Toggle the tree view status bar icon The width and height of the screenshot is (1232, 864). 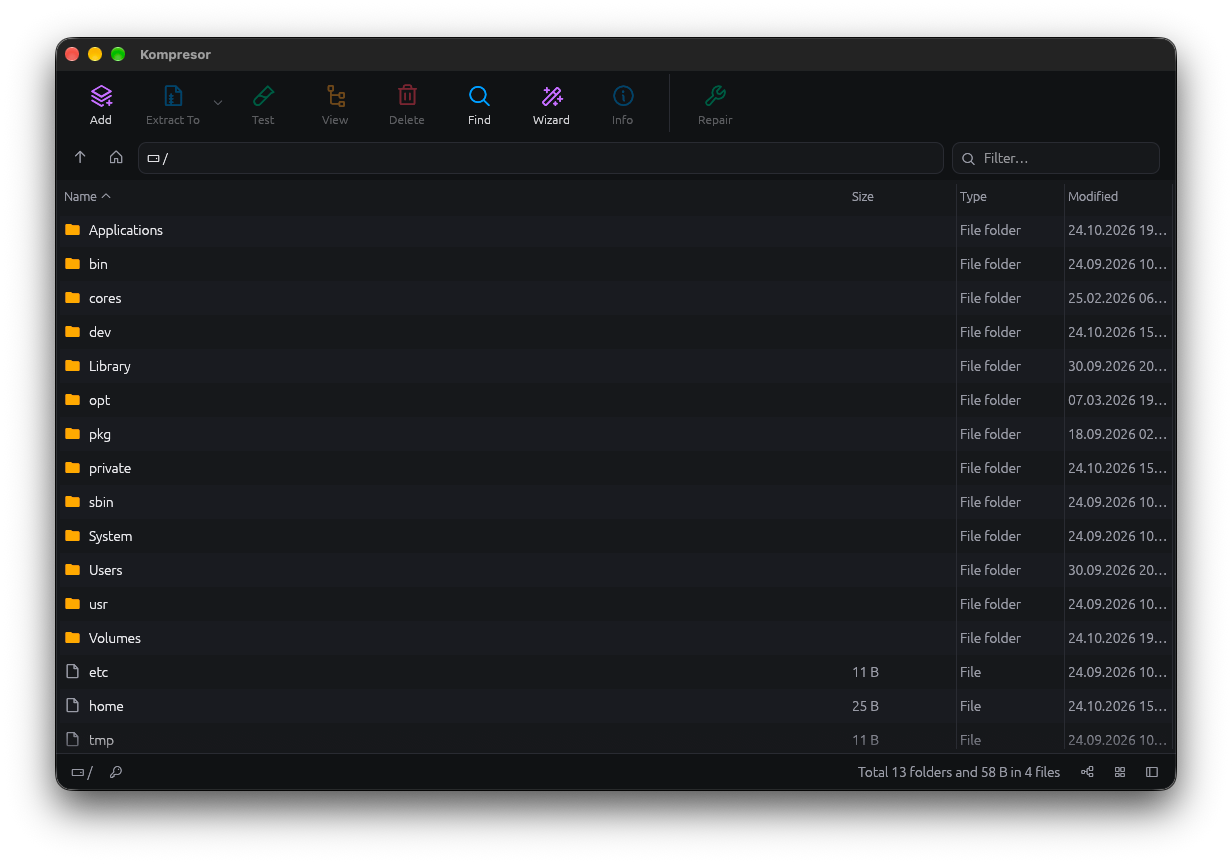point(1087,772)
